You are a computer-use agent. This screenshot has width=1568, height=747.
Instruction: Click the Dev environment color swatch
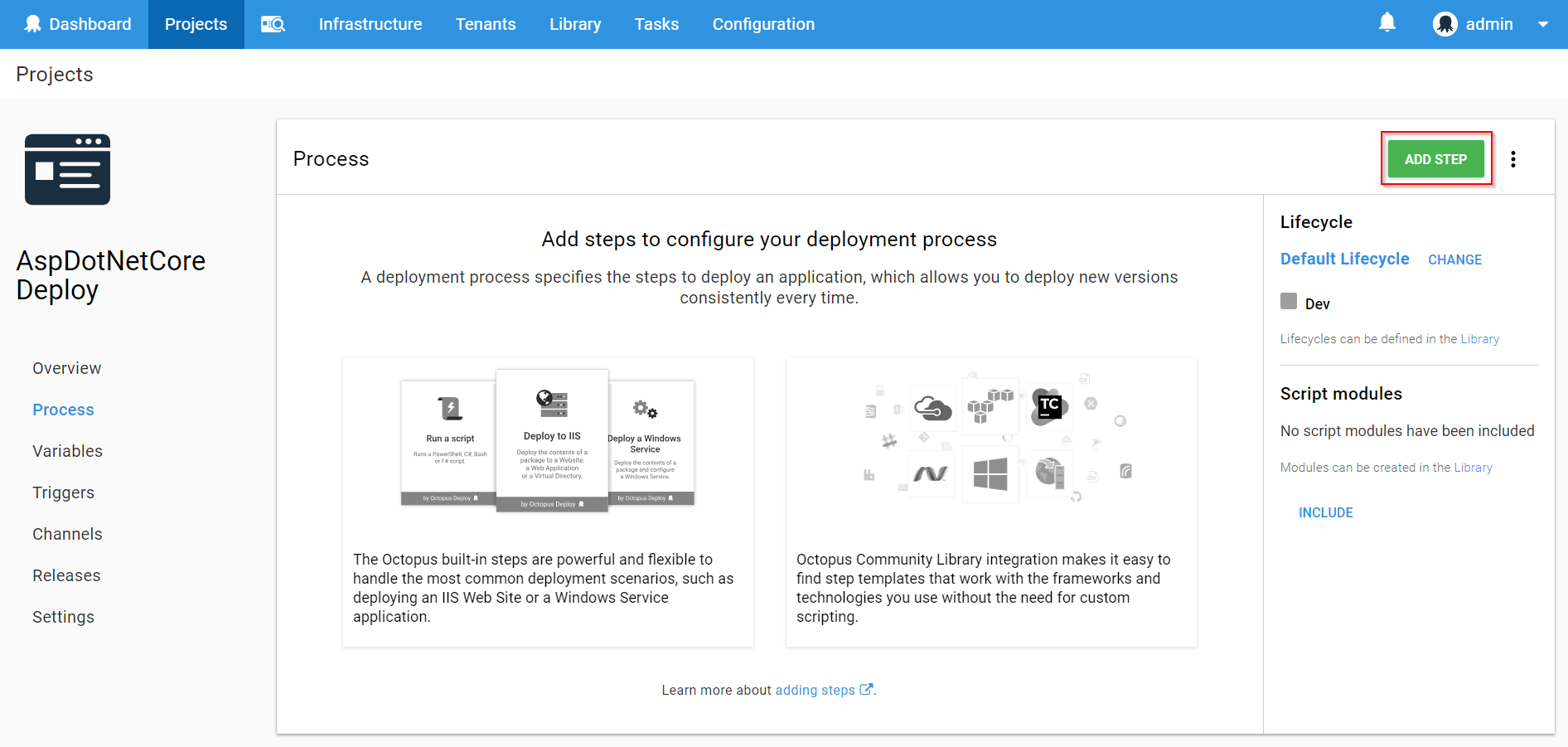point(1289,301)
